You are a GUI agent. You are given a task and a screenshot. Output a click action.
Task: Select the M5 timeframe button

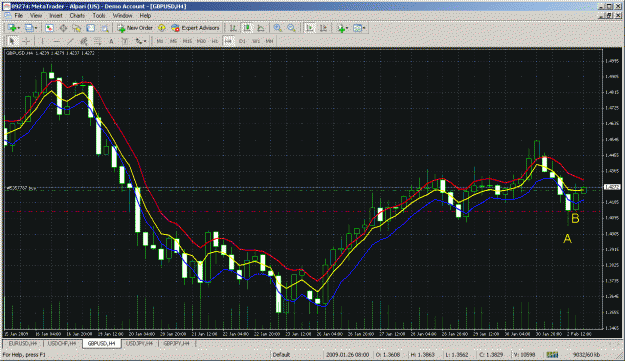tap(173, 41)
